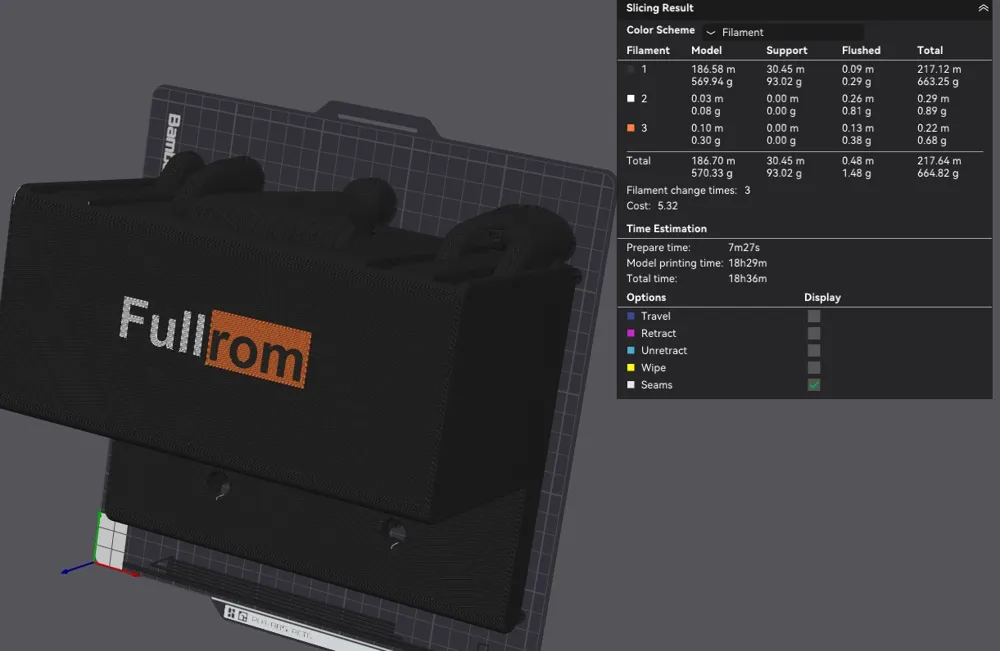Click filament 3 model value 0.10 m

point(707,128)
